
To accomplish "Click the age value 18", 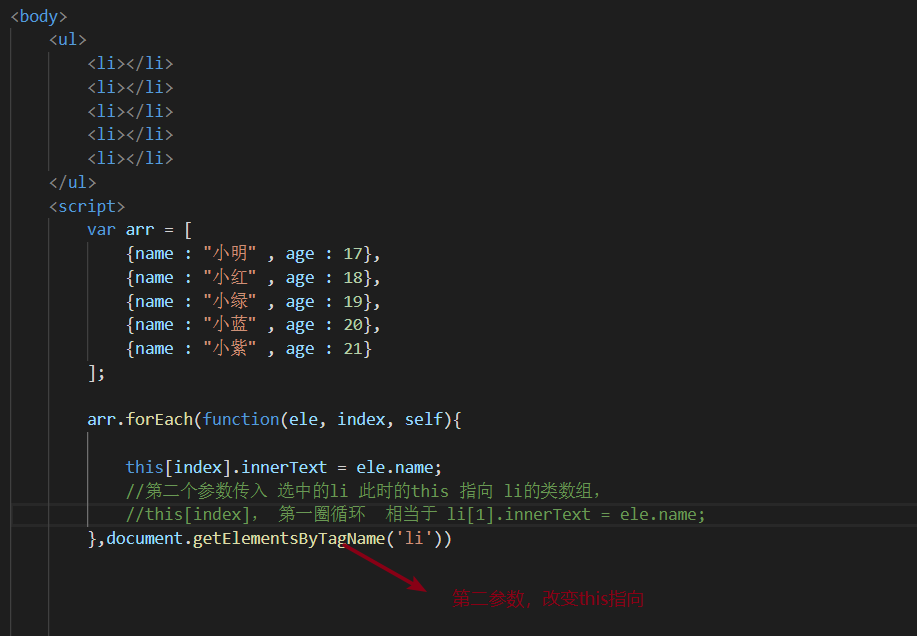I will point(353,278).
